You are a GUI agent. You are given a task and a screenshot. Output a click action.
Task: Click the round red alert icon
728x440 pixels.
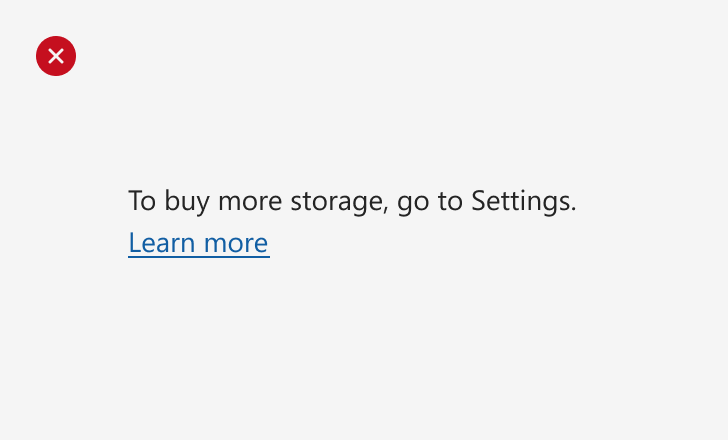click(56, 56)
